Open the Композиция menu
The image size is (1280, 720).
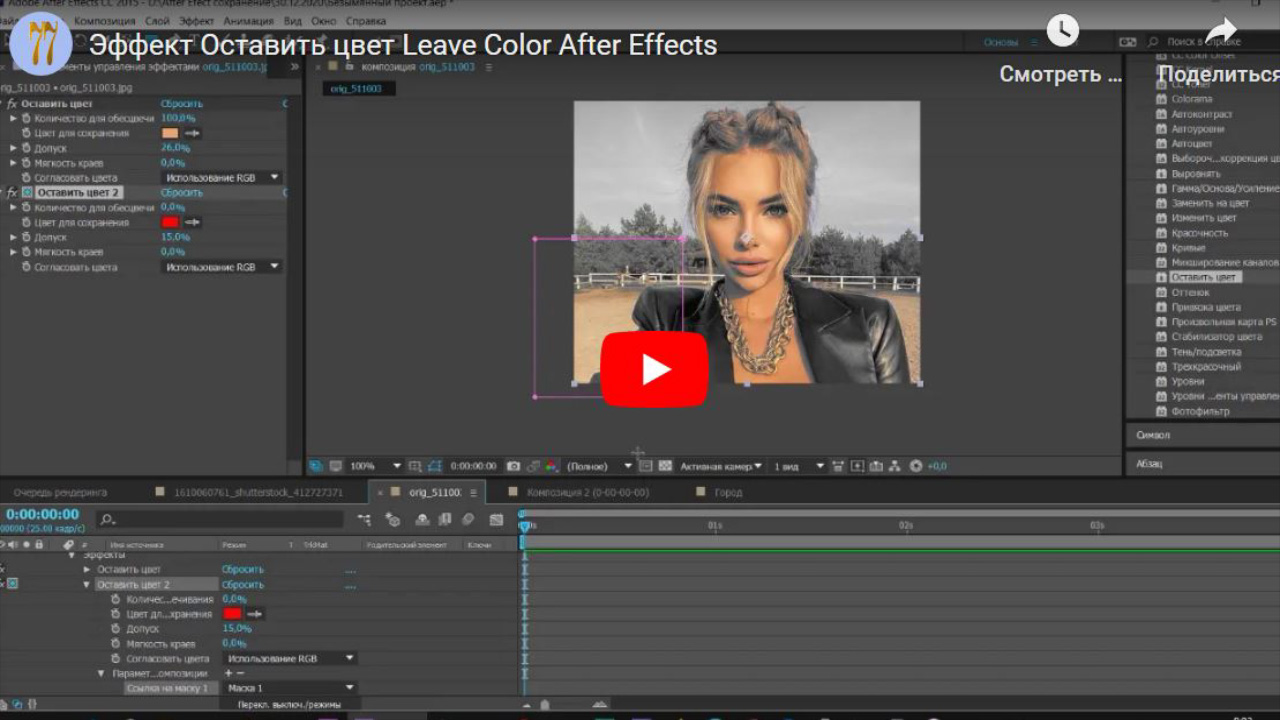106,20
